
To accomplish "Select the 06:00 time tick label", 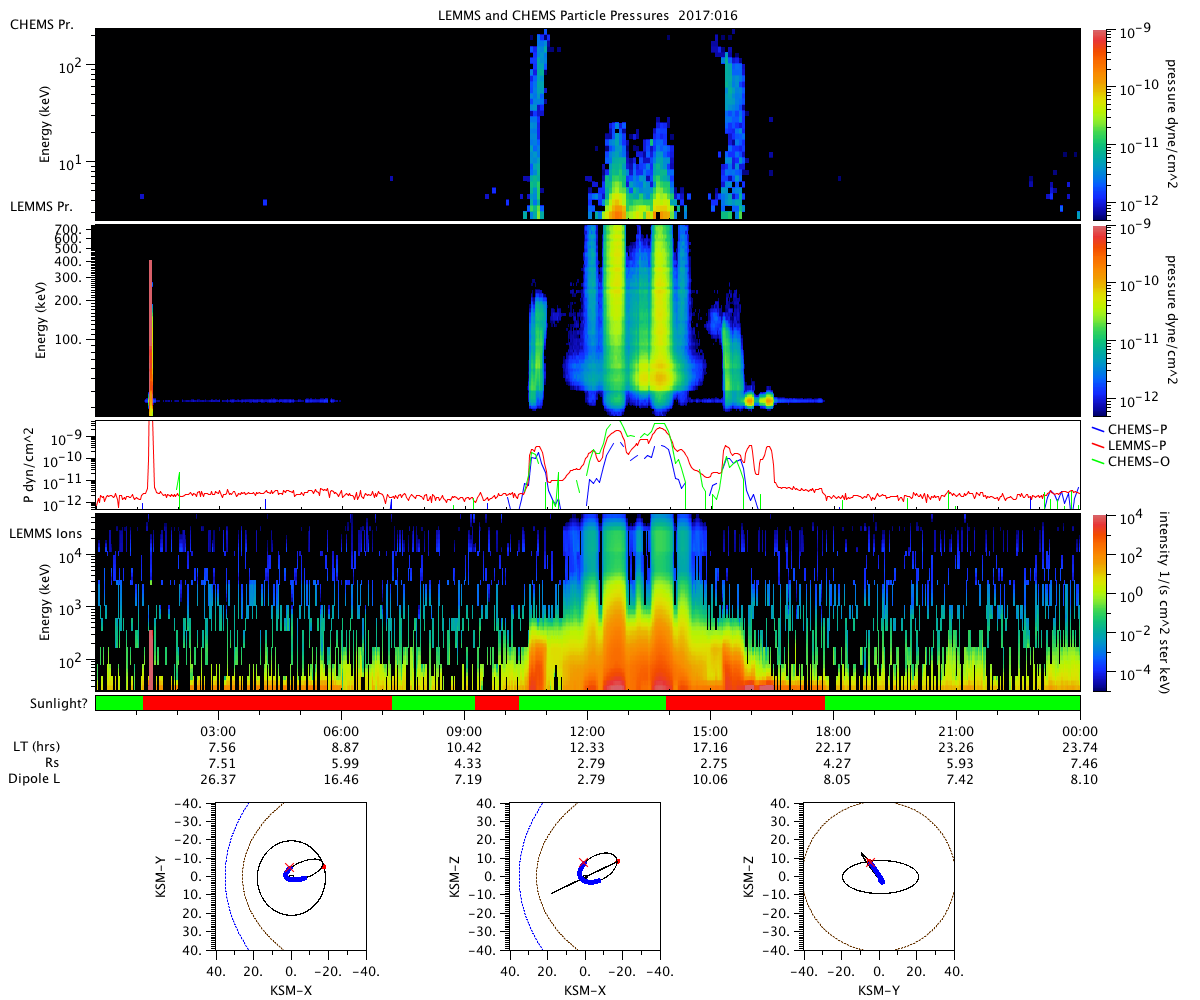I will tap(342, 731).
